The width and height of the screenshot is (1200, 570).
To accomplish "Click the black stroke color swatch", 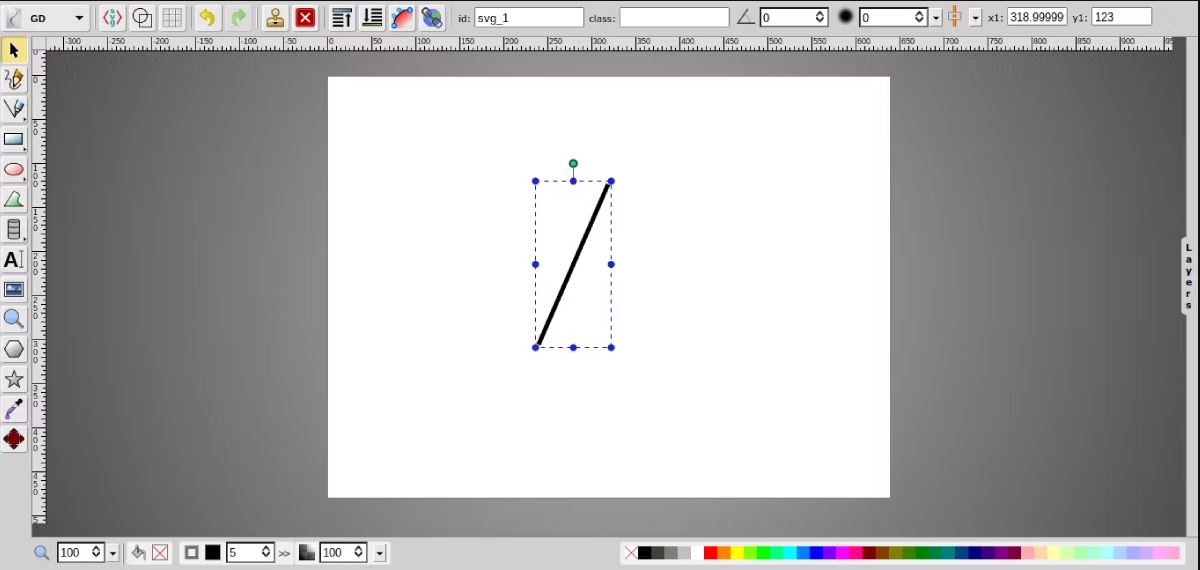I will click(213, 552).
